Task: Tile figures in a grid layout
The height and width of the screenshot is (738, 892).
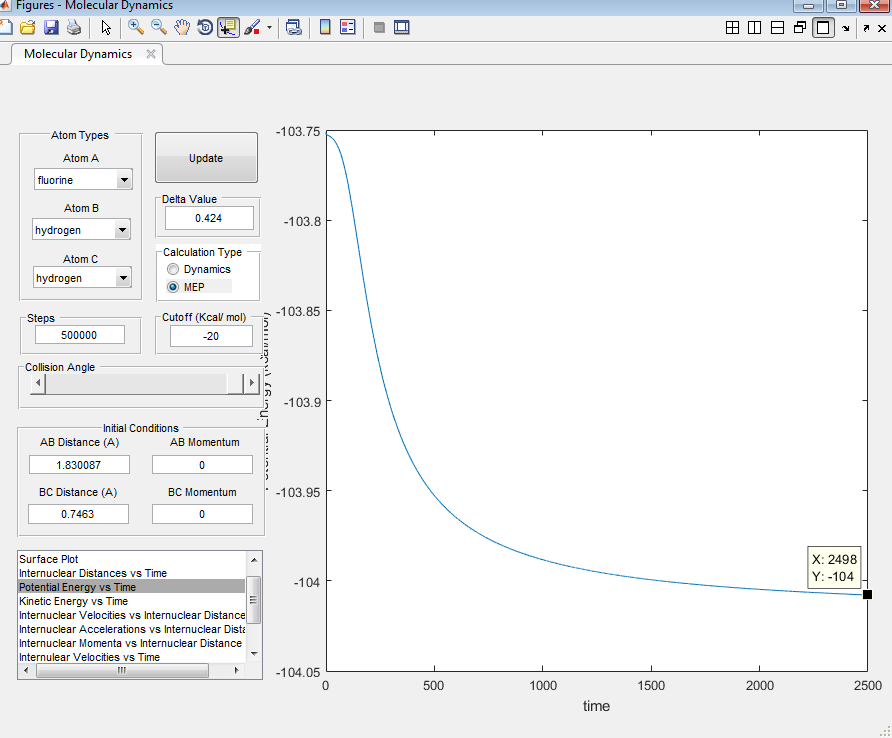Action: [733, 28]
